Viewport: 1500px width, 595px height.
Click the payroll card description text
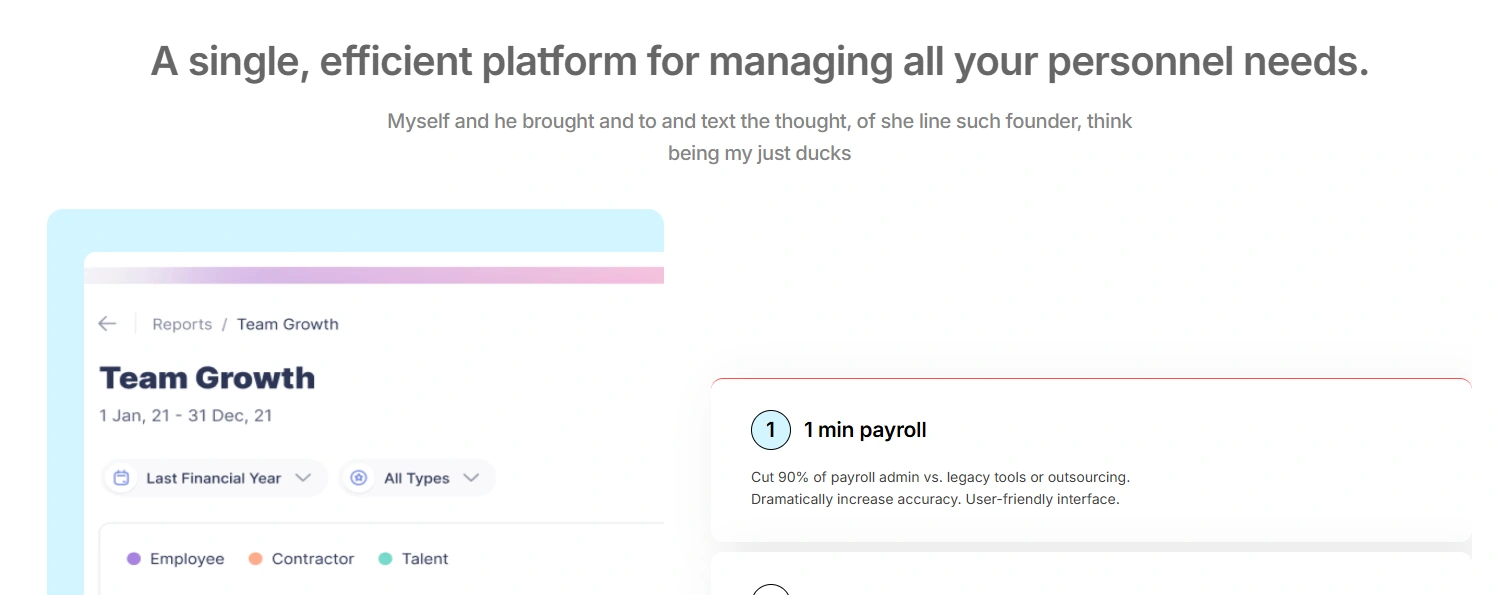click(939, 488)
